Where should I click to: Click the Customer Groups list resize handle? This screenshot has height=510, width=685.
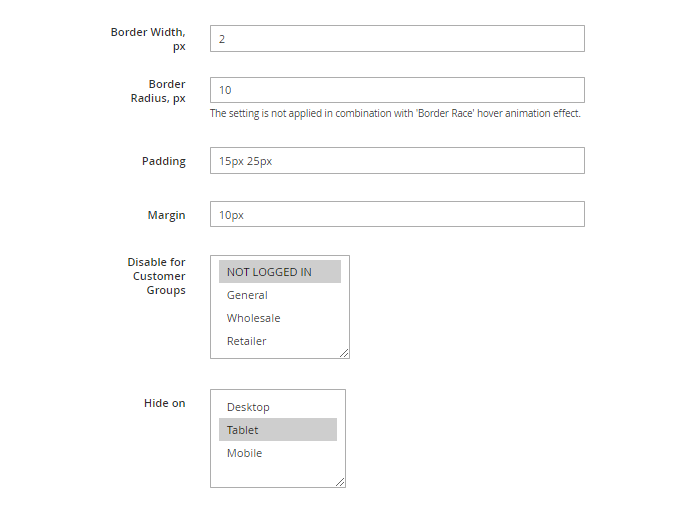(344, 353)
